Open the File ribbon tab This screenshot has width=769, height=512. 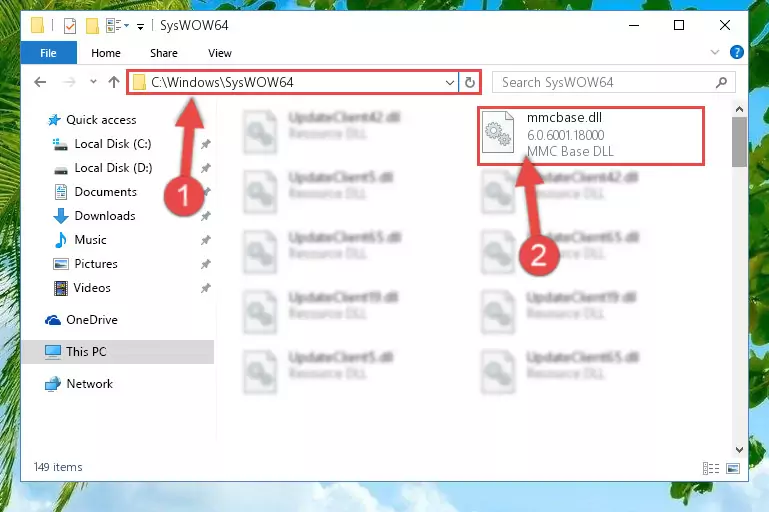coord(49,53)
